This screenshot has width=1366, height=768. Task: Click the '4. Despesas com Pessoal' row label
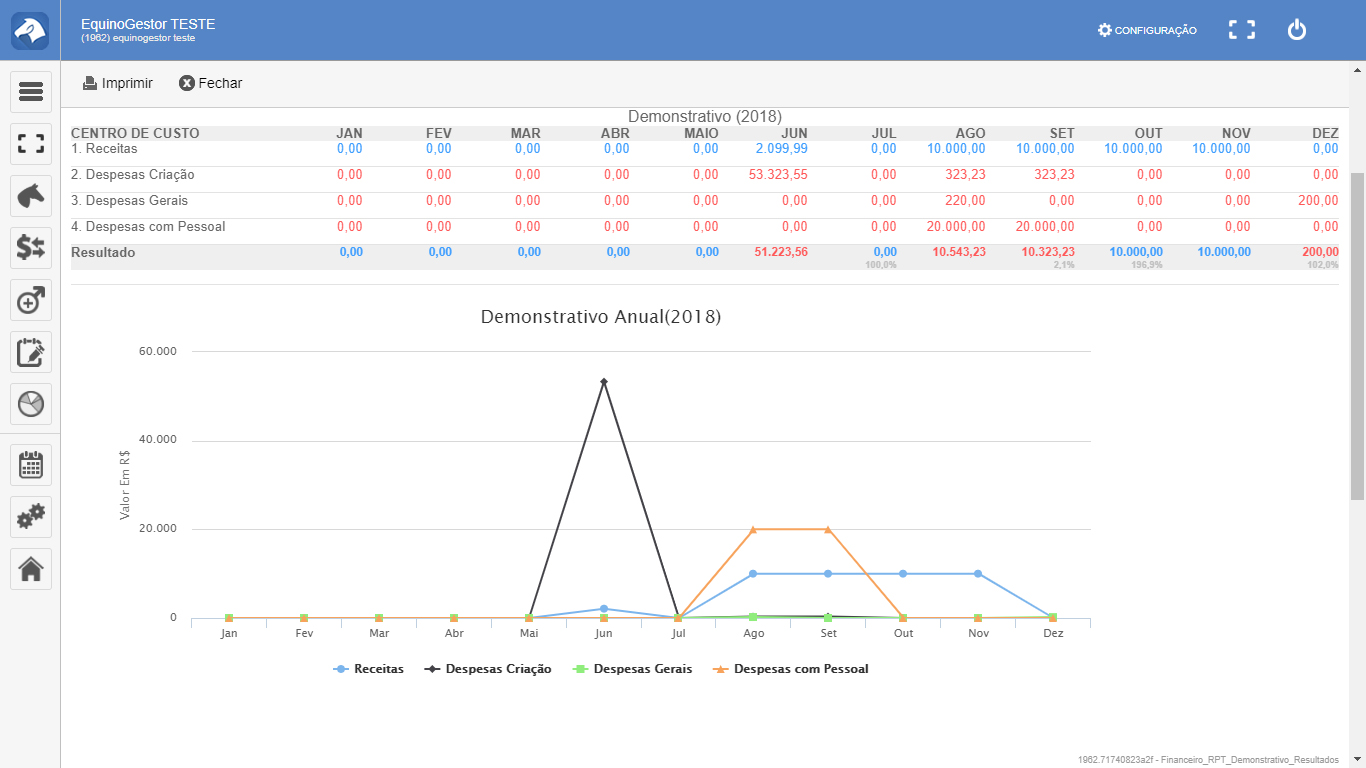coord(148,226)
